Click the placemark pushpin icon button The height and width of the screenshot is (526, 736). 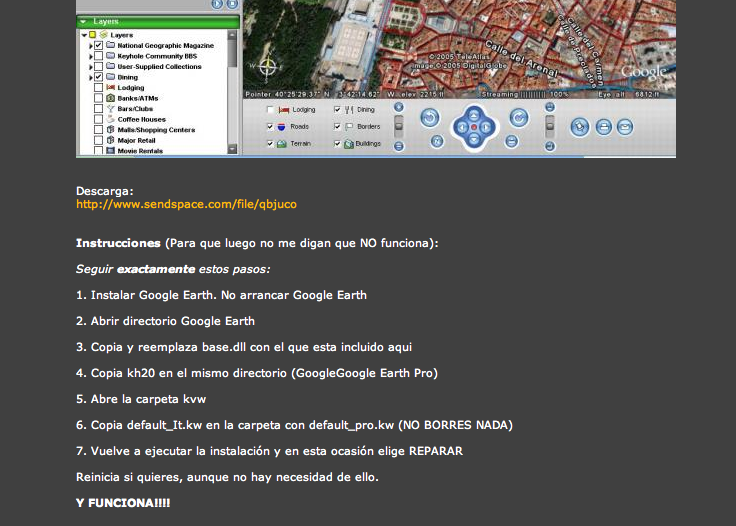click(580, 127)
